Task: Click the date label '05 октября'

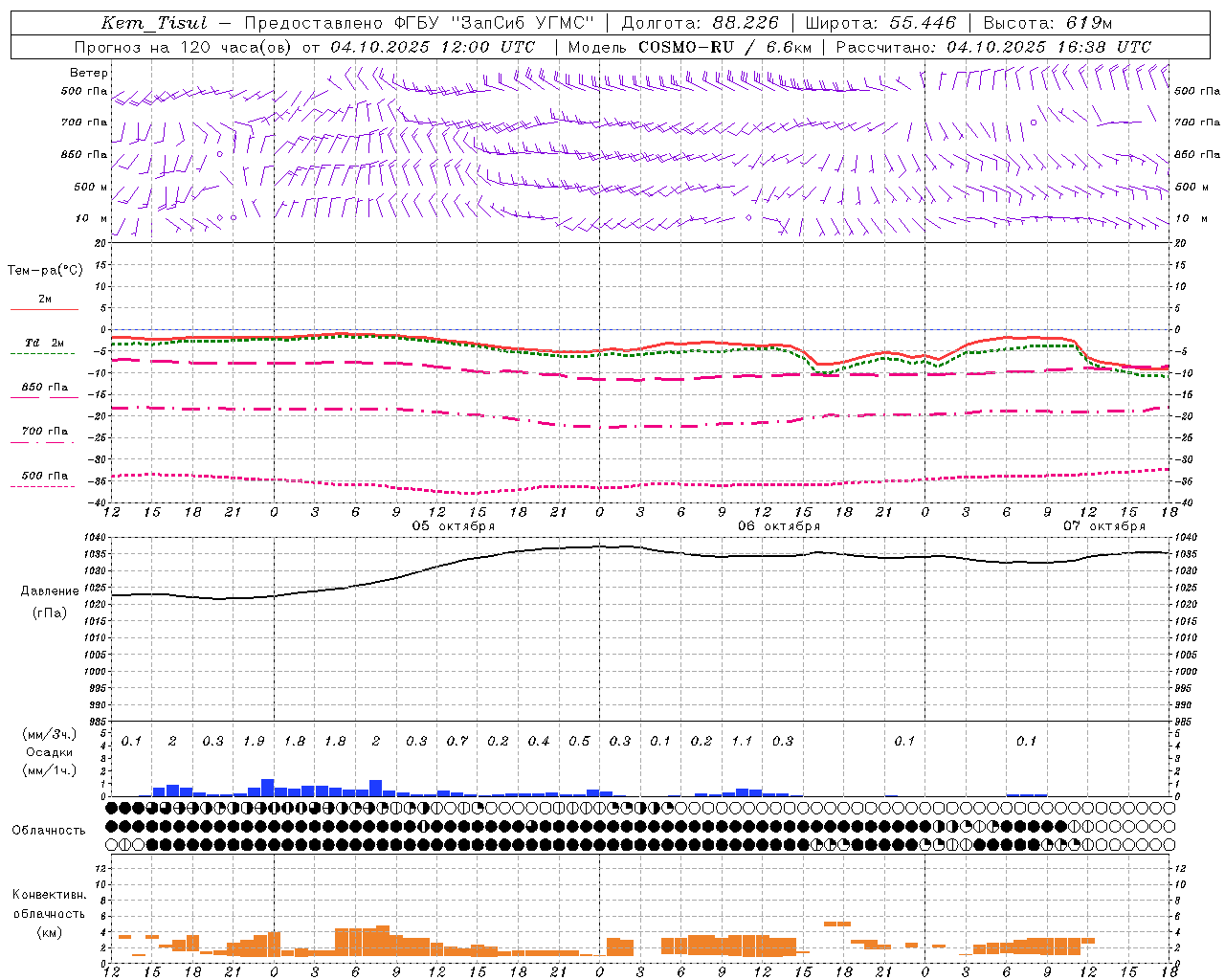Action: pyautogui.click(x=454, y=526)
